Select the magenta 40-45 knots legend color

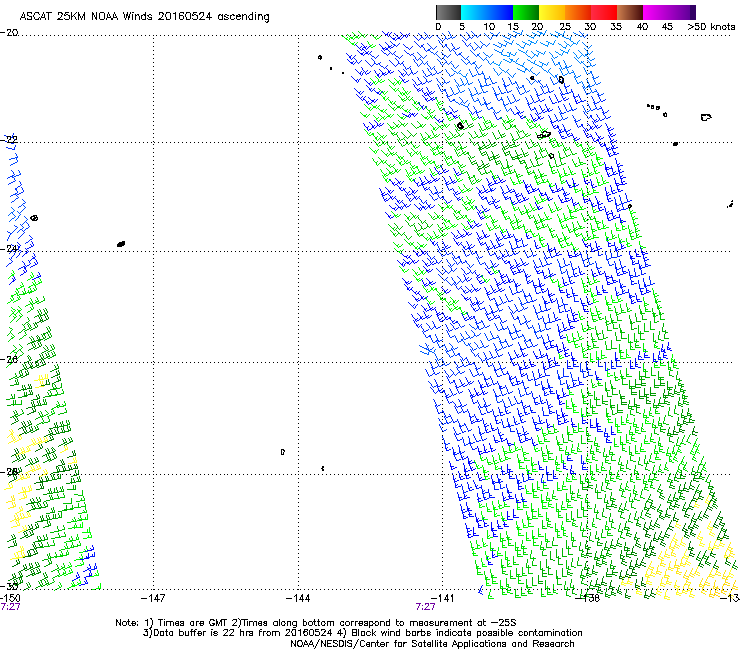click(x=656, y=12)
